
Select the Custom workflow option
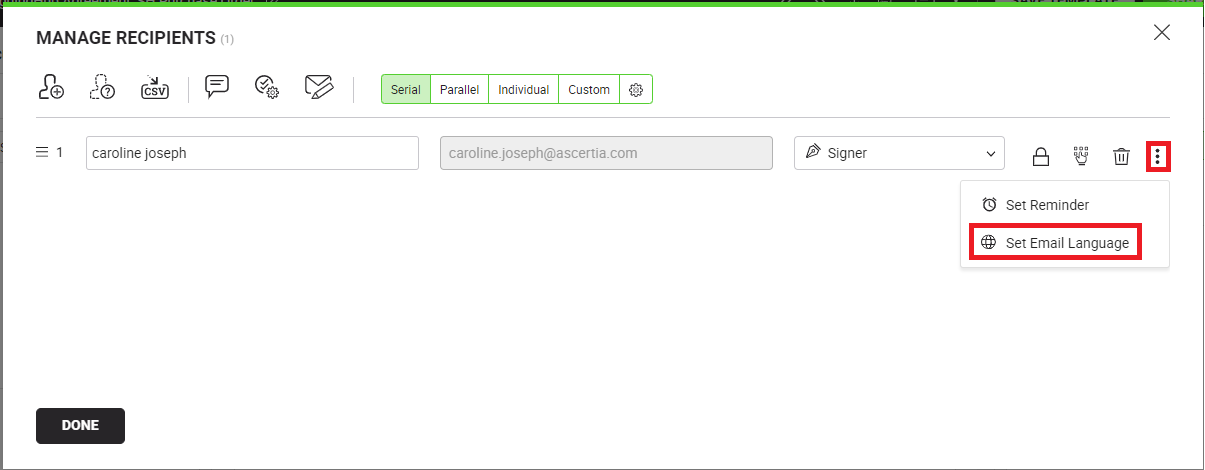coord(589,90)
